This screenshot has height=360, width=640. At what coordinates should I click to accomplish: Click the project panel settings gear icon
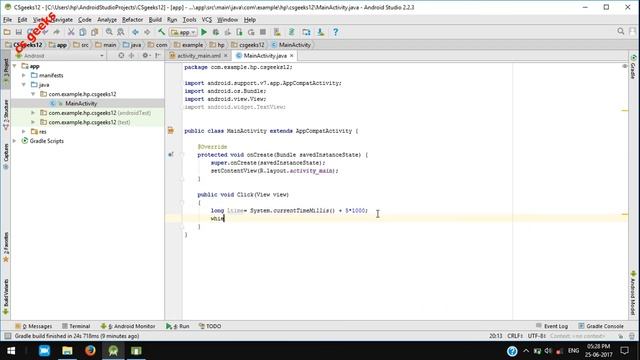pyautogui.click(x=145, y=56)
